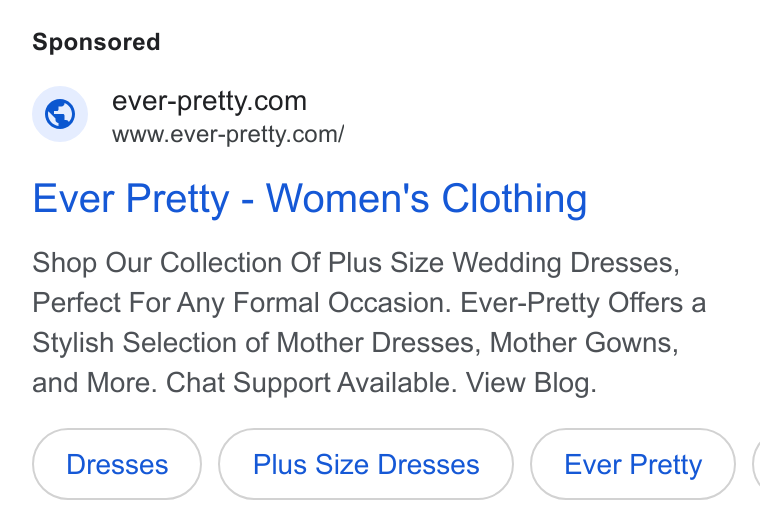Click the www.ever-pretty.com/ display URL
The height and width of the screenshot is (532, 760).
[x=228, y=134]
